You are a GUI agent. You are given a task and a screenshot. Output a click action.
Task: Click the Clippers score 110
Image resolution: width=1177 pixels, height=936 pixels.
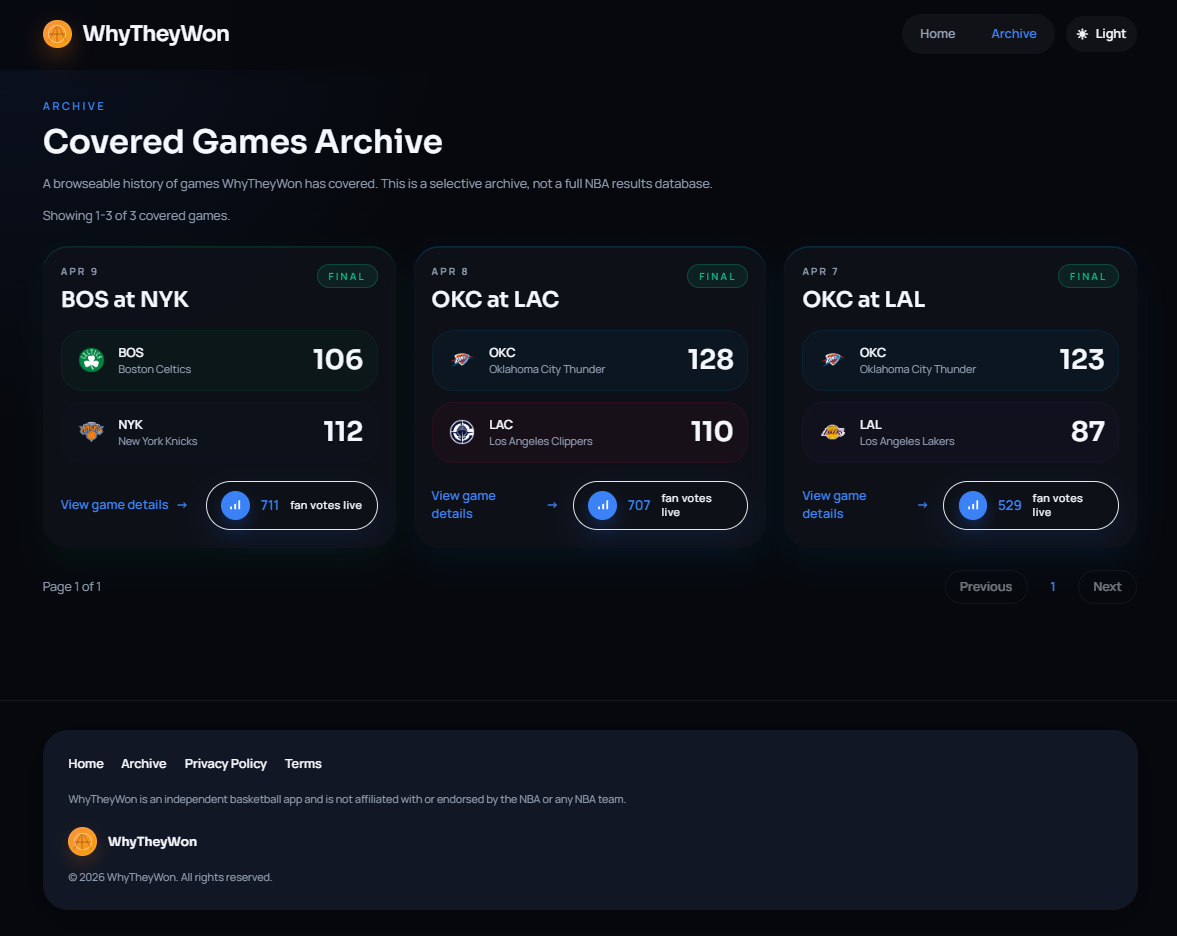712,432
